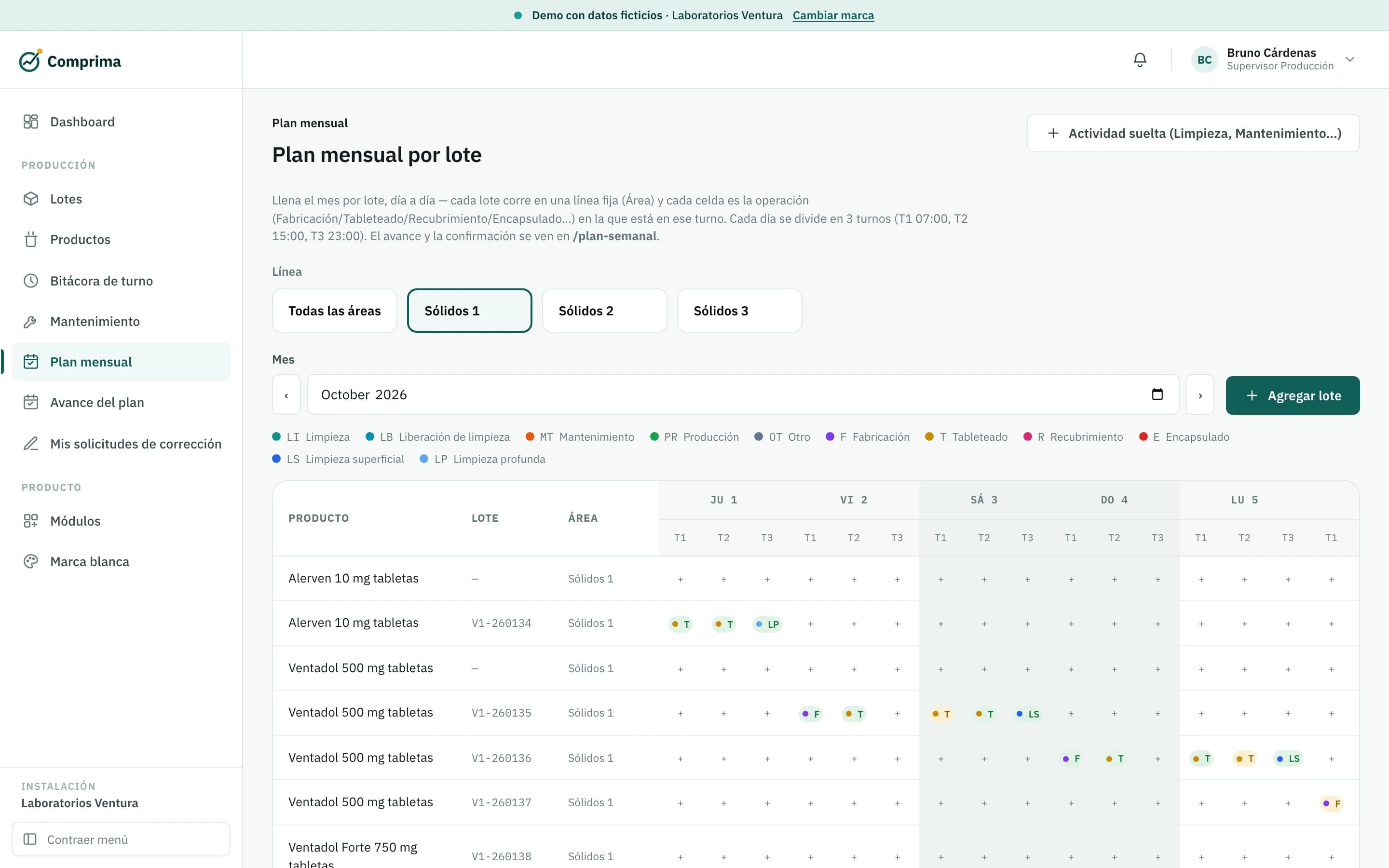
Task: Open Lotes in the sidebar
Action: pyautogui.click(x=121, y=199)
